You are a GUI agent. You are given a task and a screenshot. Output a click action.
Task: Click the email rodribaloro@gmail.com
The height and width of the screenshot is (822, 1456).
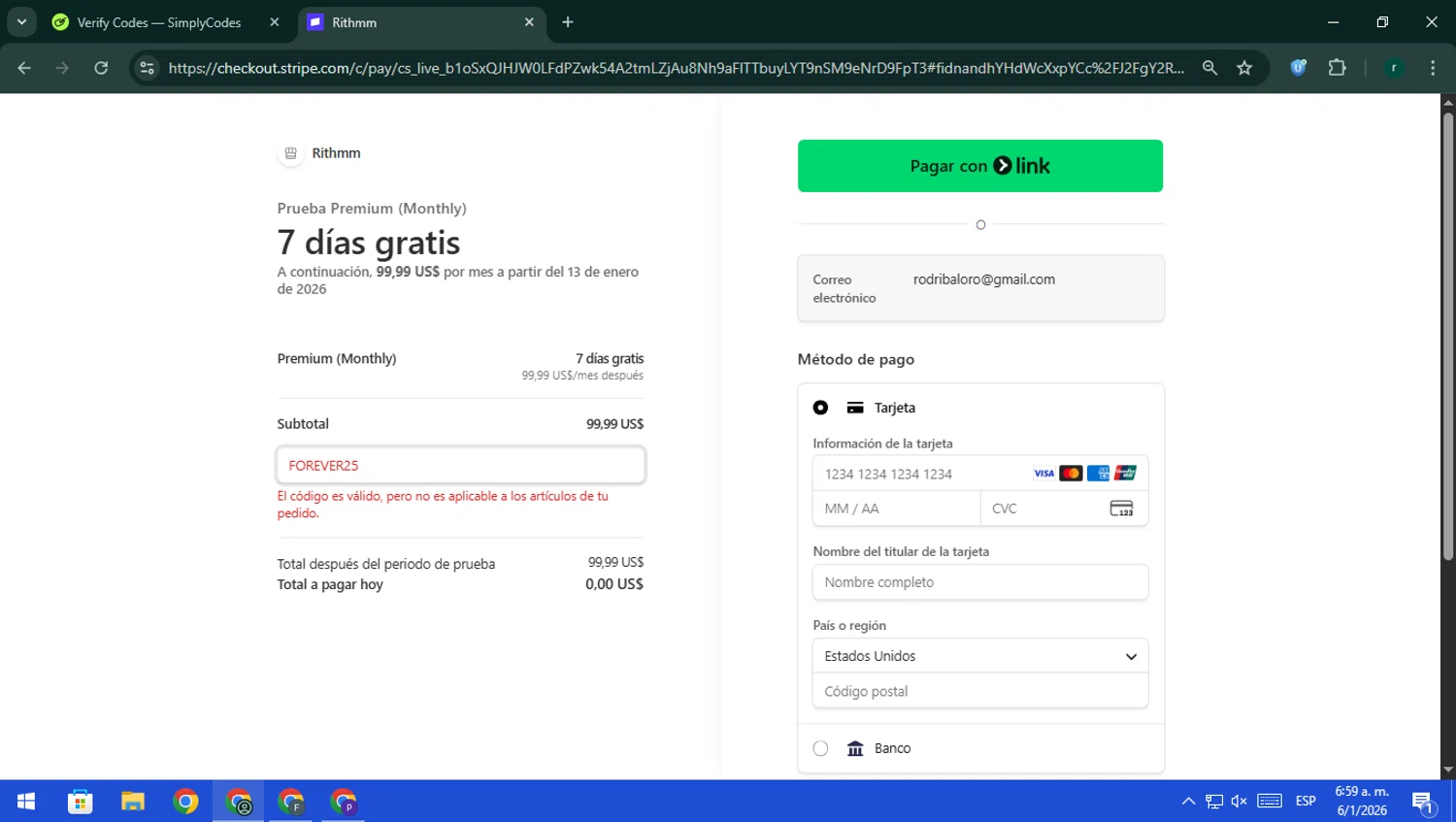984,279
